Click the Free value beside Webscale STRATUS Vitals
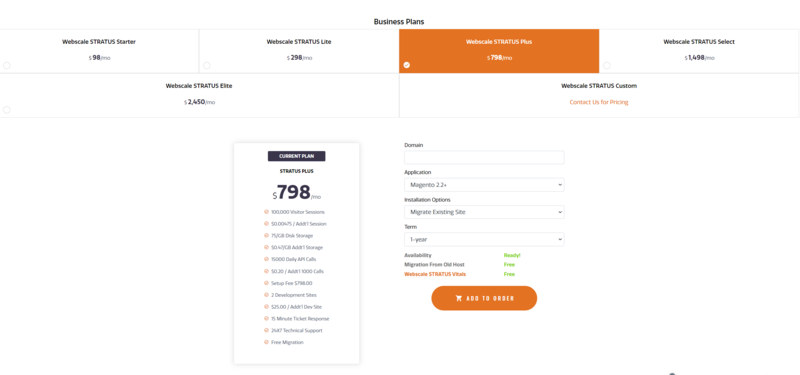The image size is (800, 375). click(x=509, y=274)
